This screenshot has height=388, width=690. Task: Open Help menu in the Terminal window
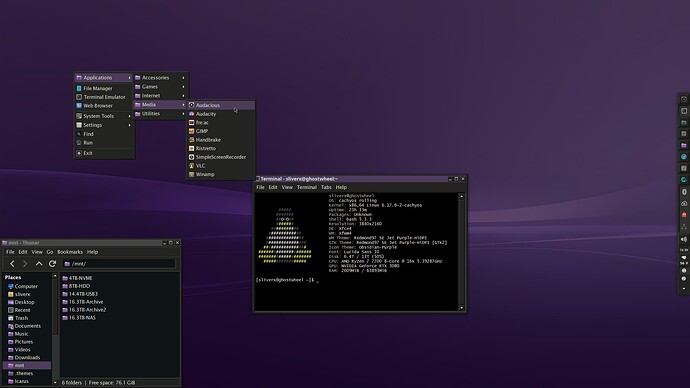(341, 187)
